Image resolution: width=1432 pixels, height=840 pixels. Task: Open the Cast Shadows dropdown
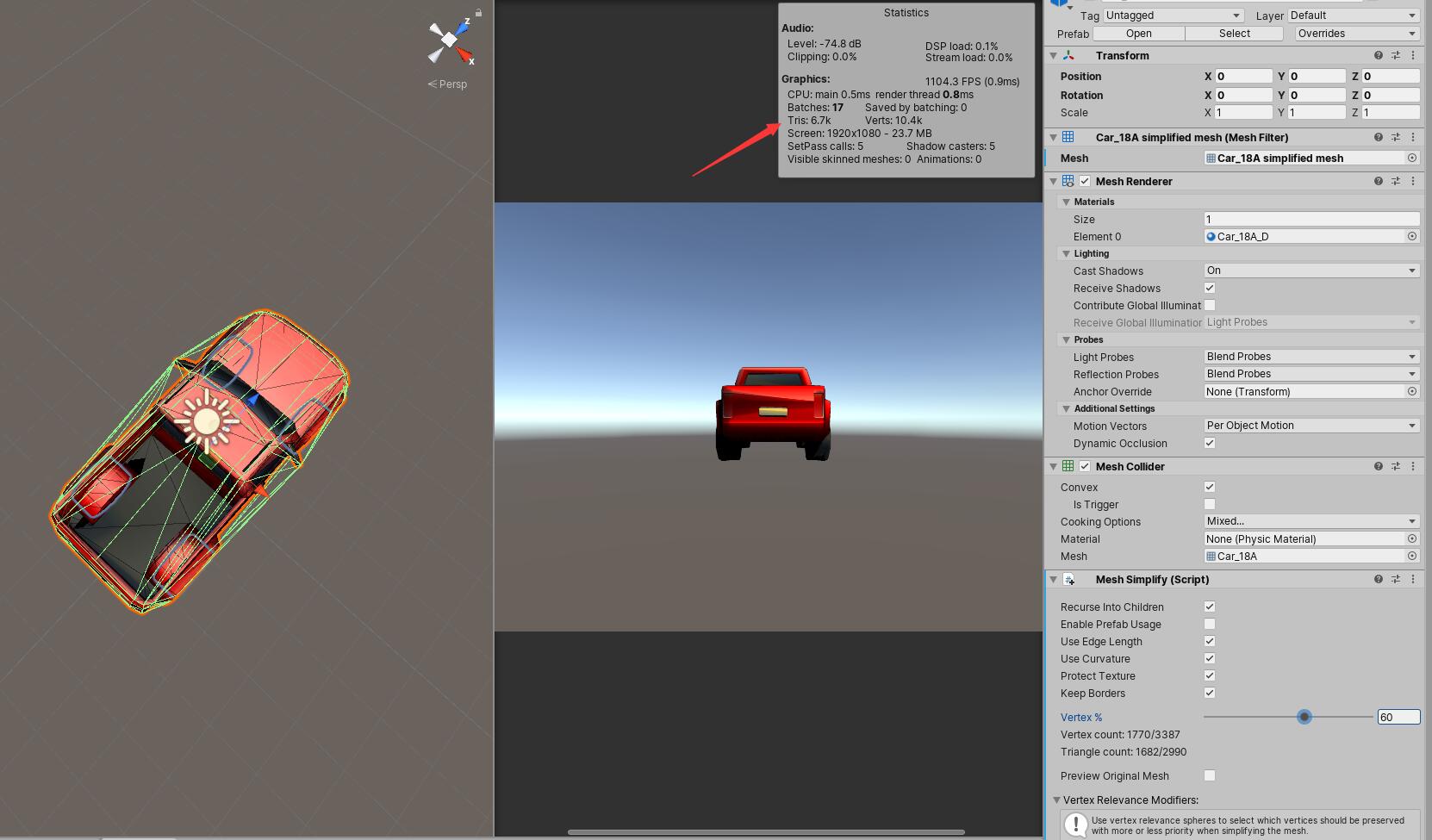tap(1311, 270)
